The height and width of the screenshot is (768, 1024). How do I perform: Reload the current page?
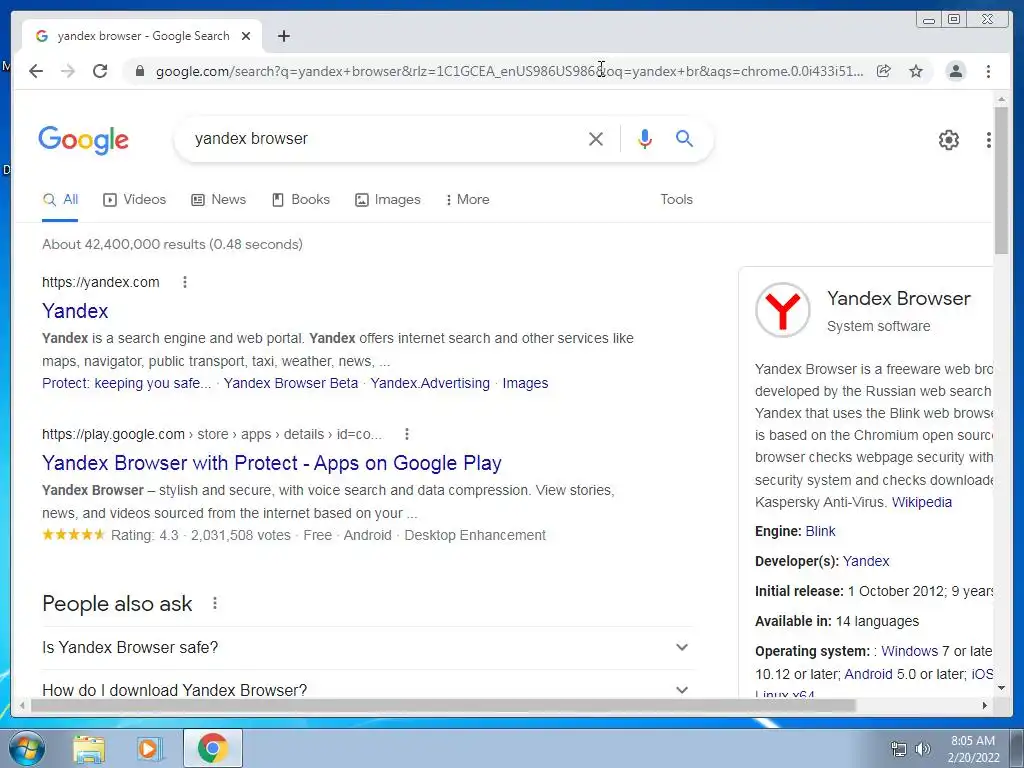[100, 71]
